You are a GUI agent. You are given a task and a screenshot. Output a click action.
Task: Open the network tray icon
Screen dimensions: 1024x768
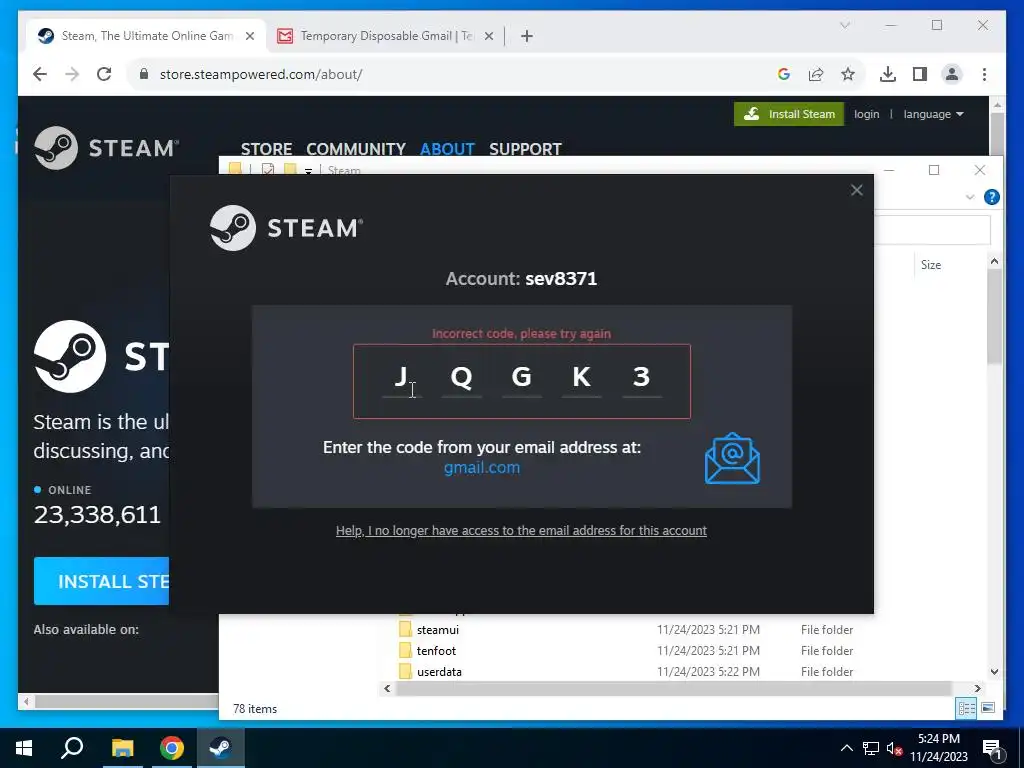pos(871,748)
